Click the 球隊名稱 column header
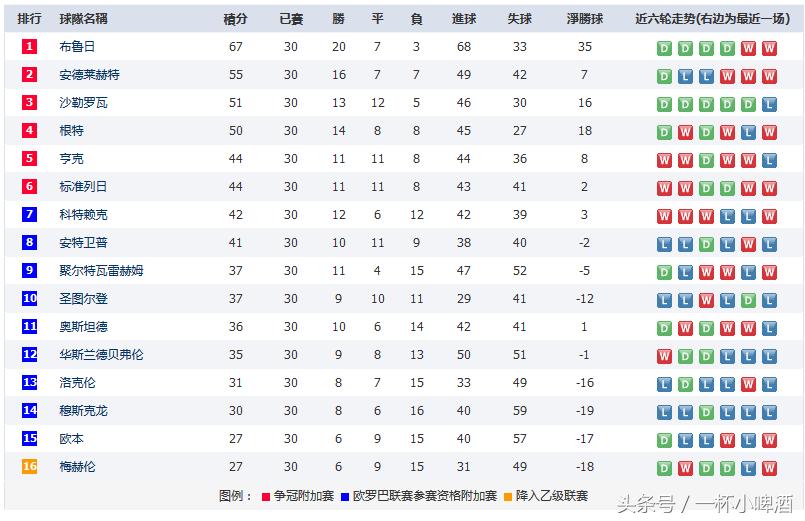This screenshot has width=805, height=521. point(83,19)
